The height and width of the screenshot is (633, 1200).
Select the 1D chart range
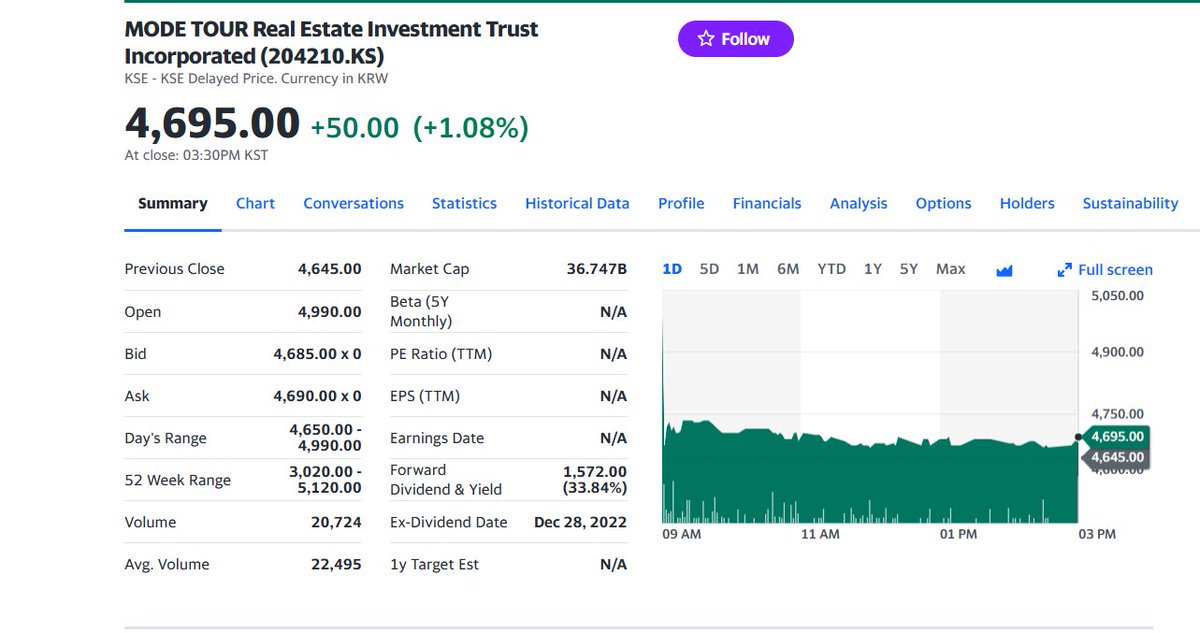(672, 269)
